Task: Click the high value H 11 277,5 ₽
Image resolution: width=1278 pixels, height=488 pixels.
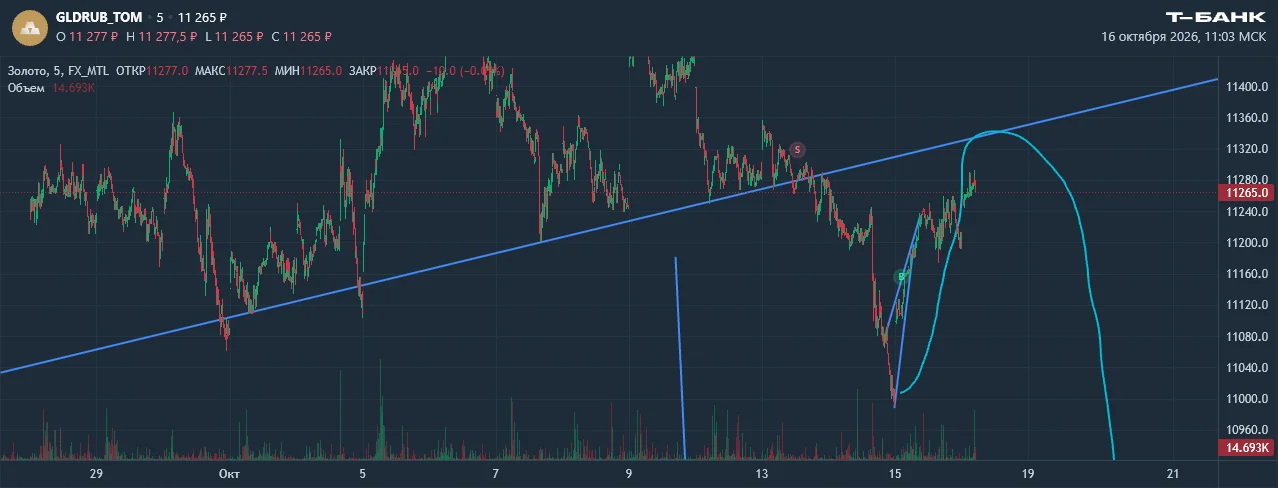Action: [161, 36]
